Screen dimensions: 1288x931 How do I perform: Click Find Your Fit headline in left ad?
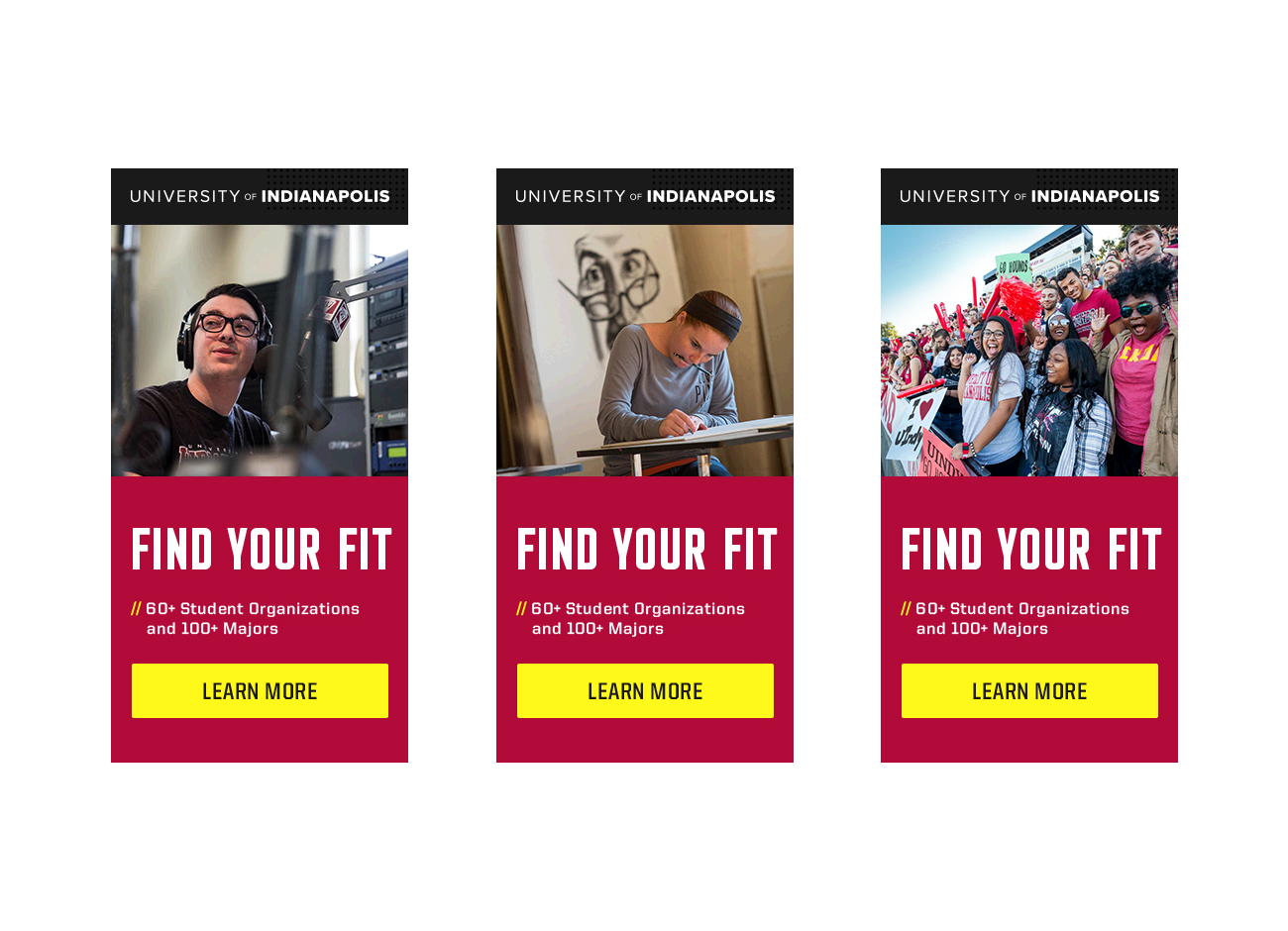tap(262, 550)
